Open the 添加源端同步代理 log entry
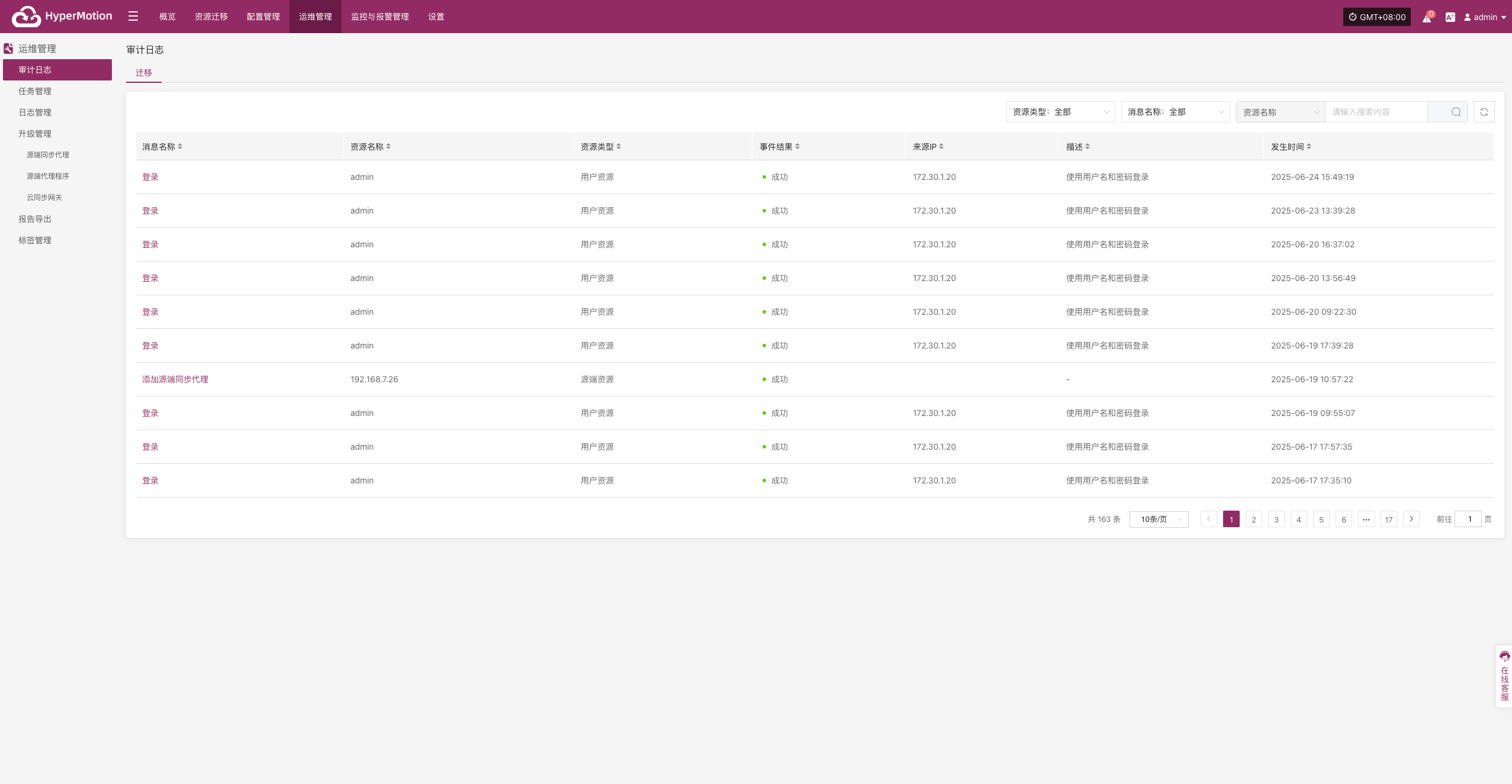 tap(175, 379)
